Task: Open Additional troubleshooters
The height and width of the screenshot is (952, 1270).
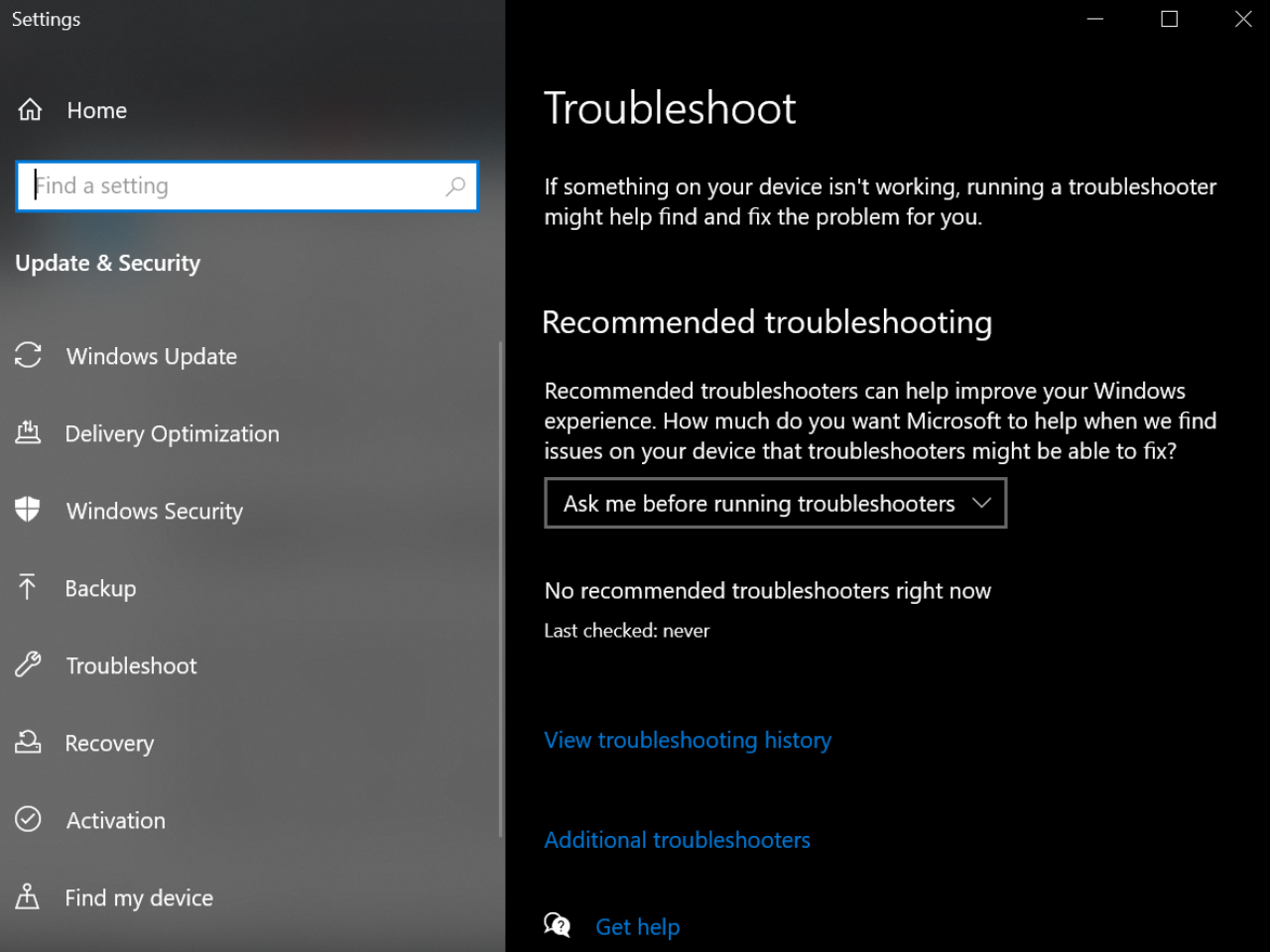Action: (677, 840)
